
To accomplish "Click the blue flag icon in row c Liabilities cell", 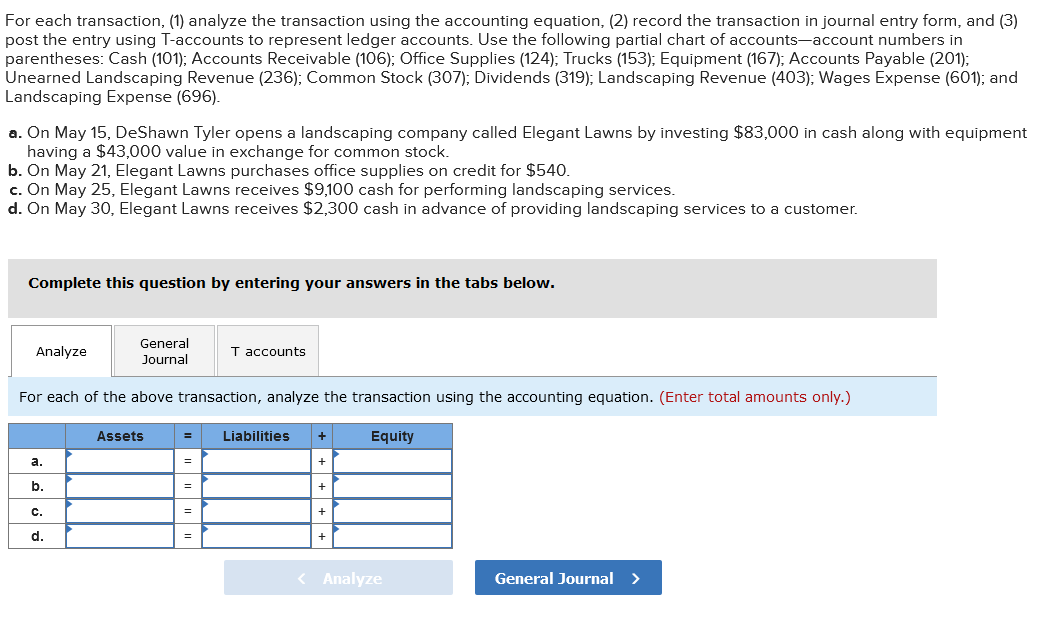I will (206, 505).
